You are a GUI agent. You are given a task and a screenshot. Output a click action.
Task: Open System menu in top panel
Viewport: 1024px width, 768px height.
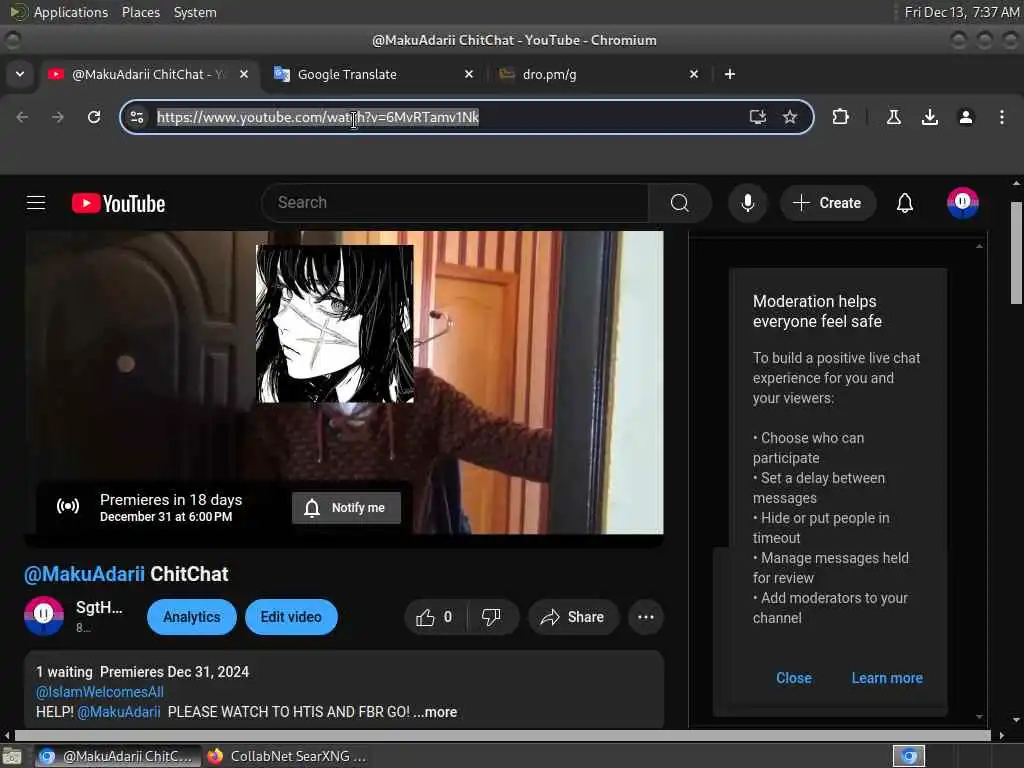[x=195, y=12]
